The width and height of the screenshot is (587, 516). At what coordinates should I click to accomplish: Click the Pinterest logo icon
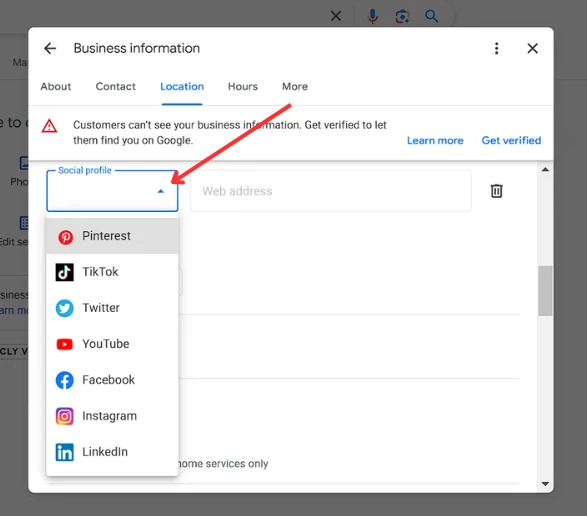(x=66, y=237)
